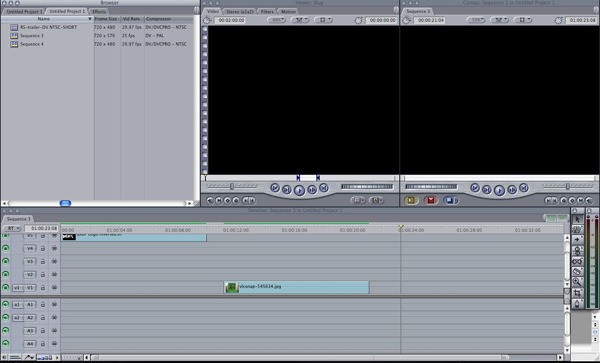Screen dimensions: 600x363
Task: Toggle V4 track visibility green light
Action: point(6,248)
